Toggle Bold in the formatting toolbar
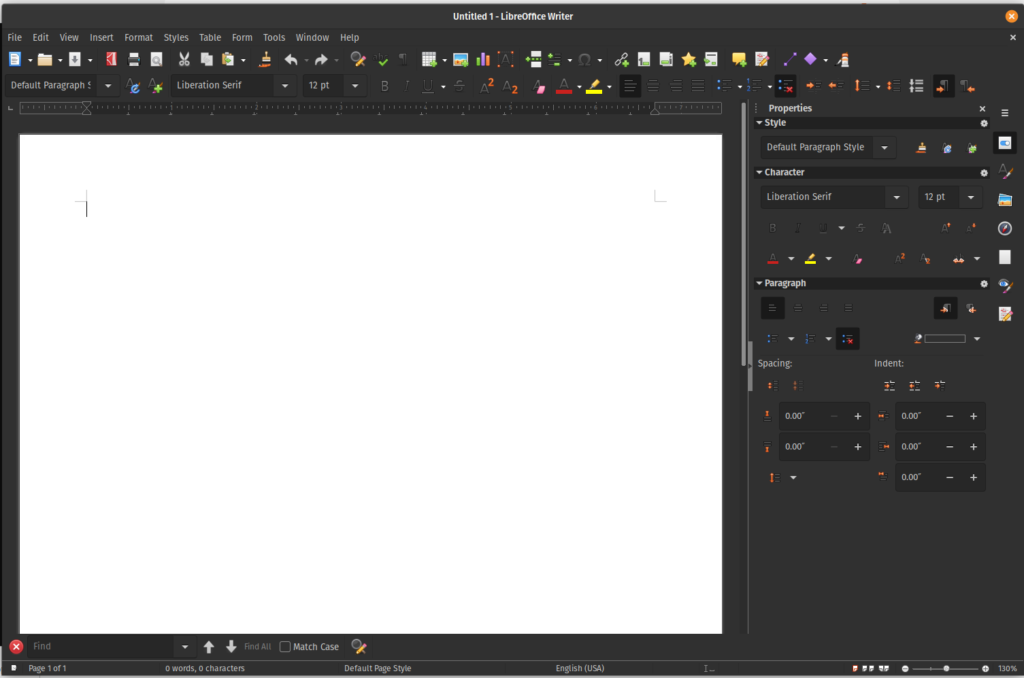 pyautogui.click(x=385, y=86)
